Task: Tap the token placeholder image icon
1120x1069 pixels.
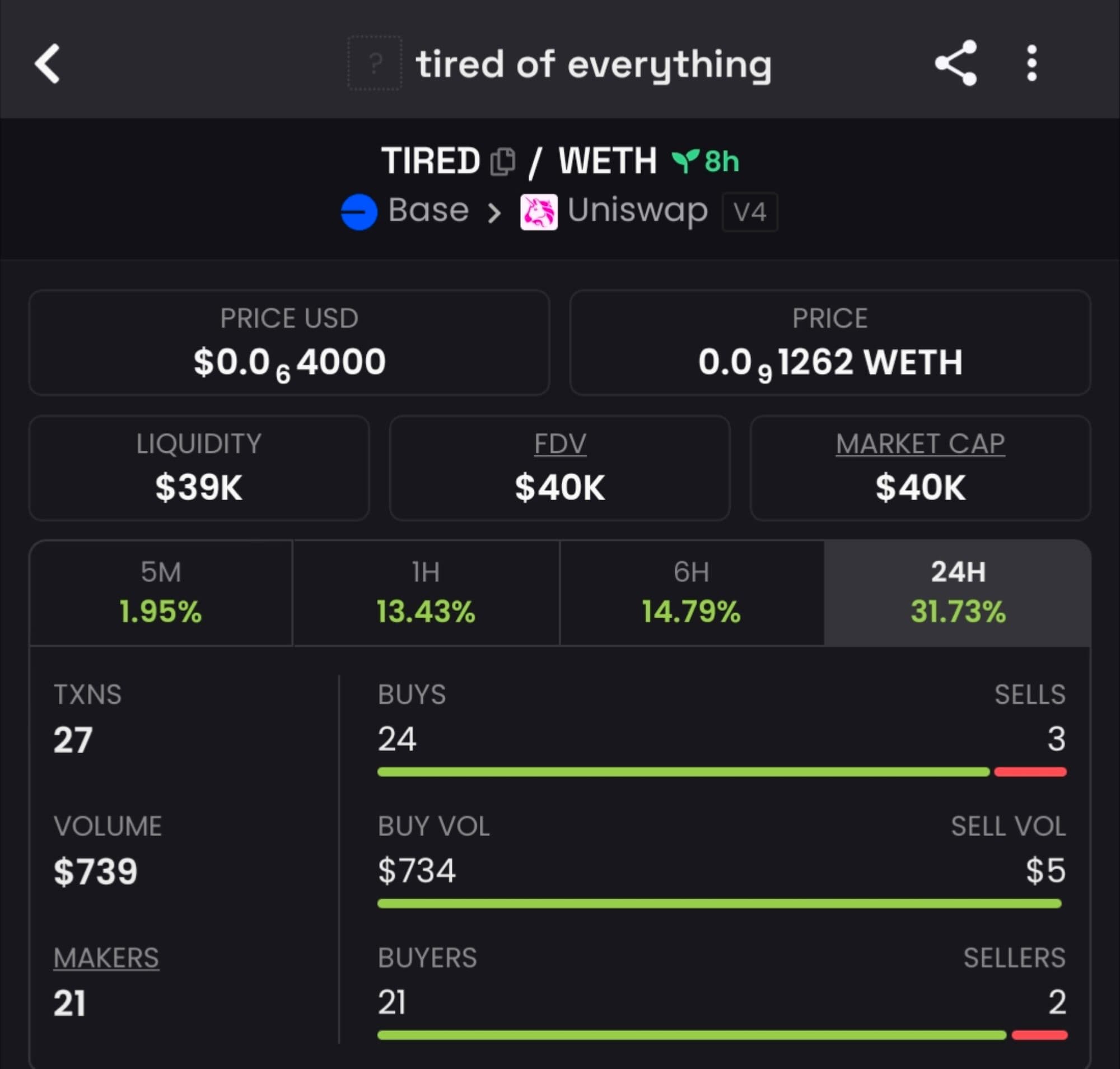Action: pos(375,63)
